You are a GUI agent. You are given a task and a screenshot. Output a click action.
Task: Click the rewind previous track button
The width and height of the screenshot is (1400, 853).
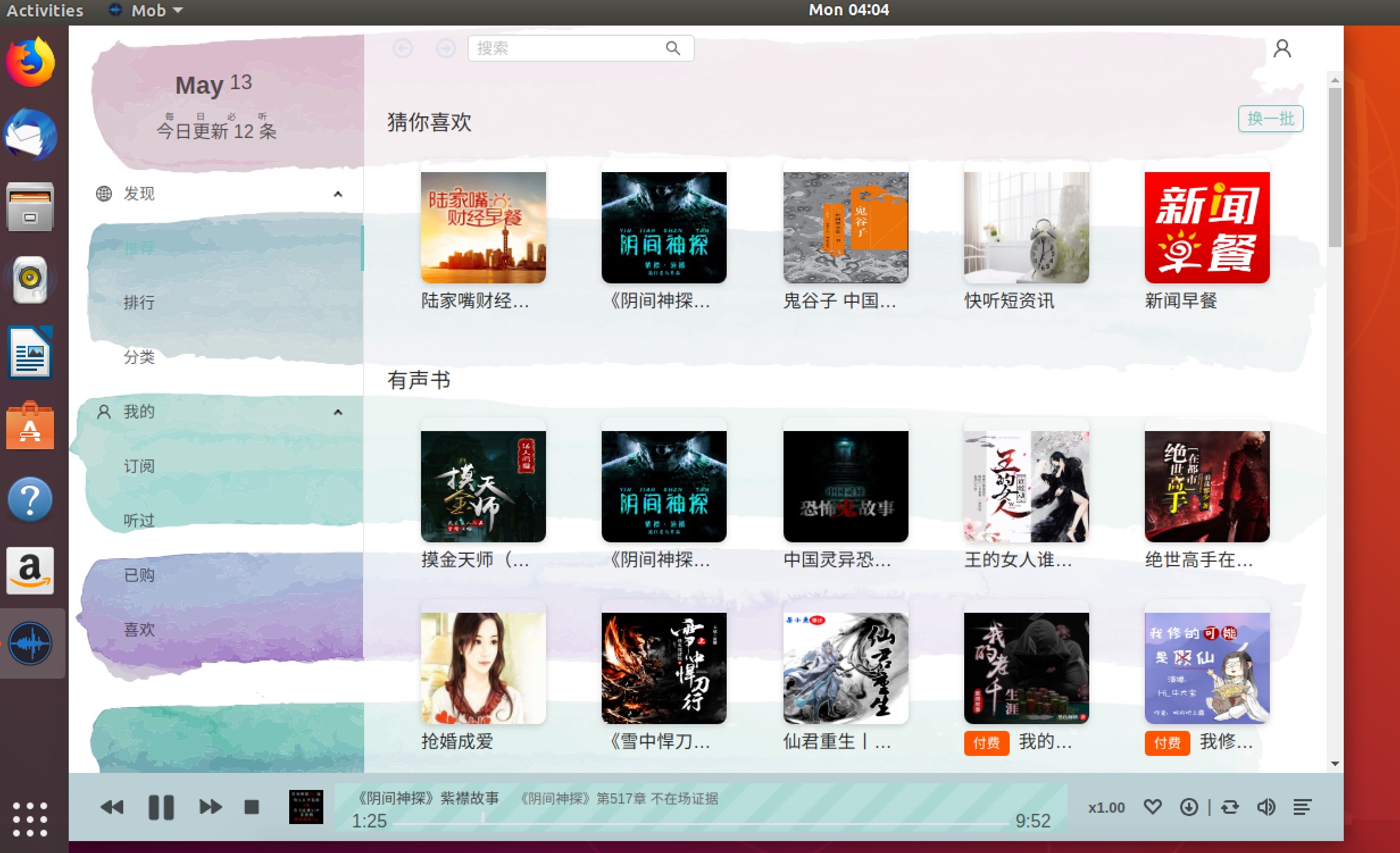[112, 807]
